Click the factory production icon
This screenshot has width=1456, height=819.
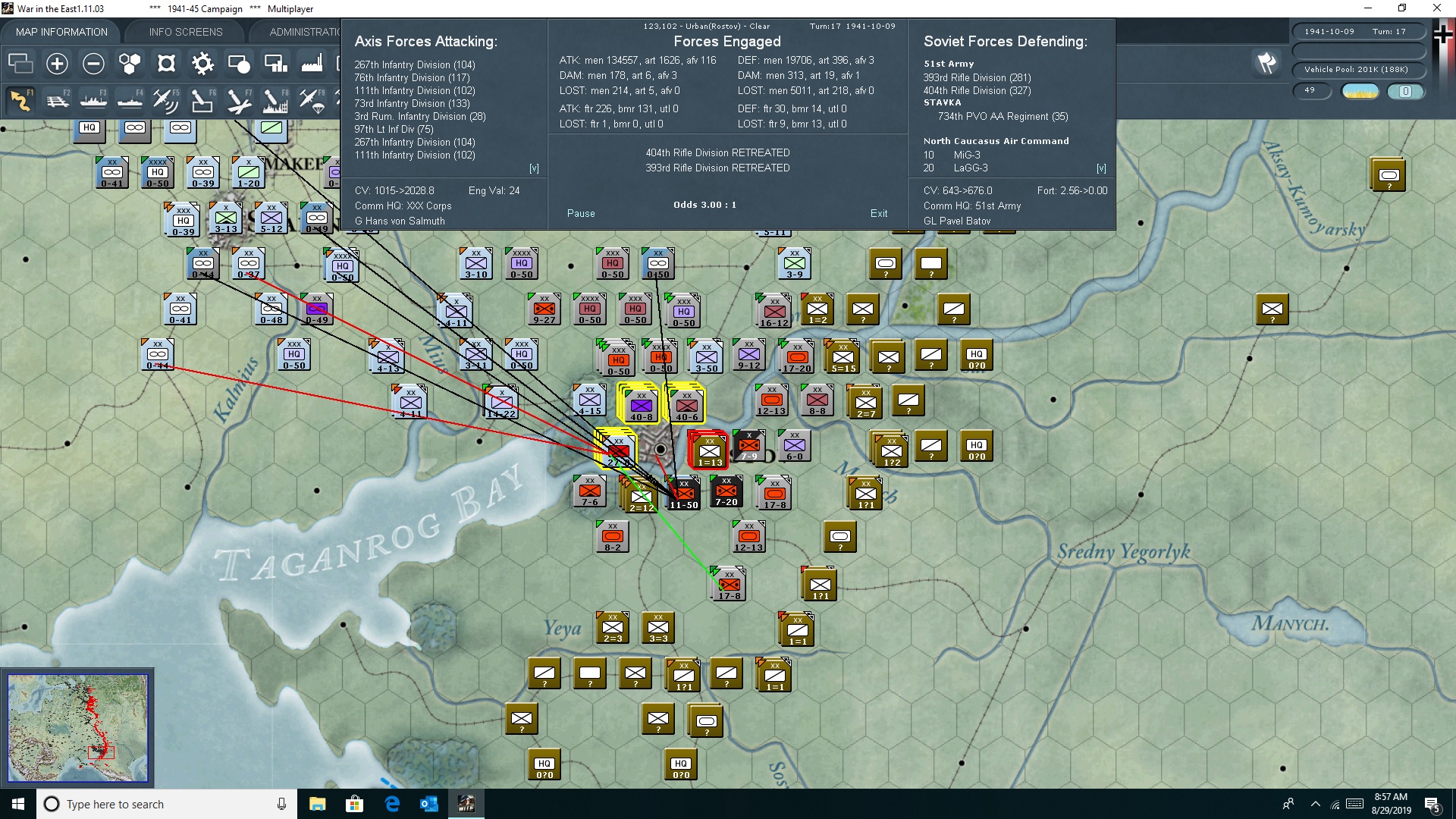click(312, 64)
